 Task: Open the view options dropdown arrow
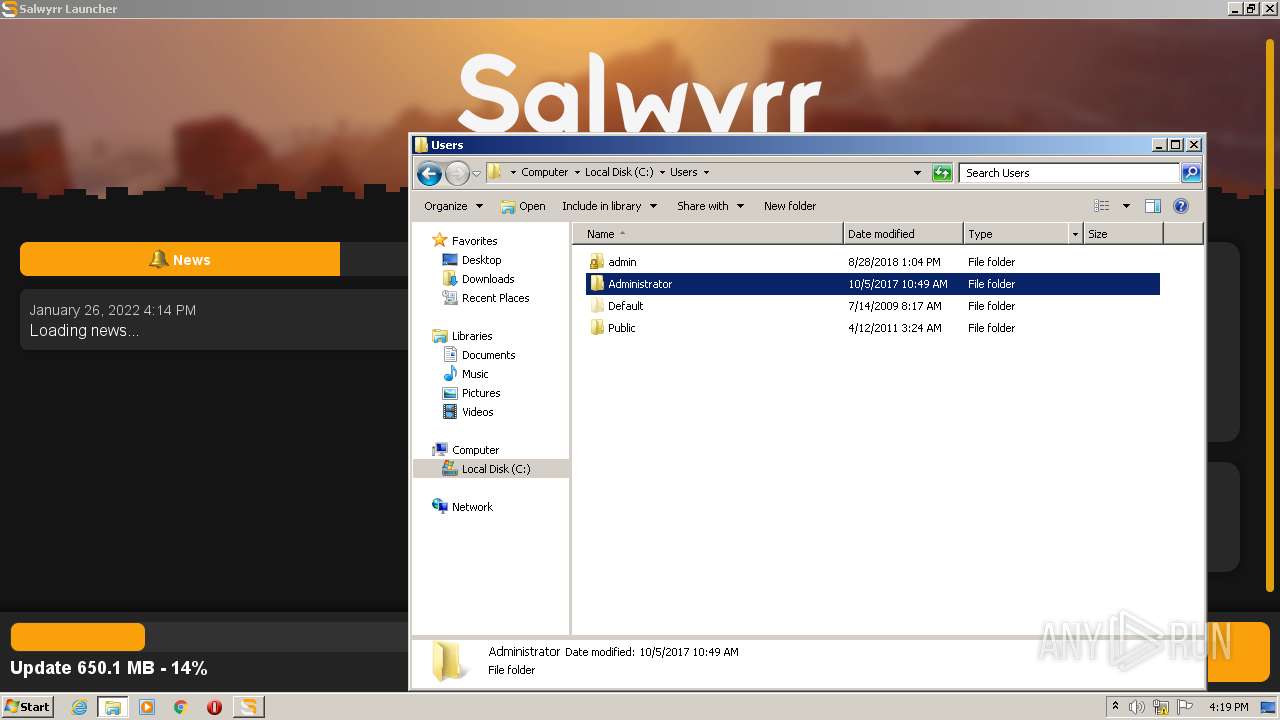(1126, 206)
